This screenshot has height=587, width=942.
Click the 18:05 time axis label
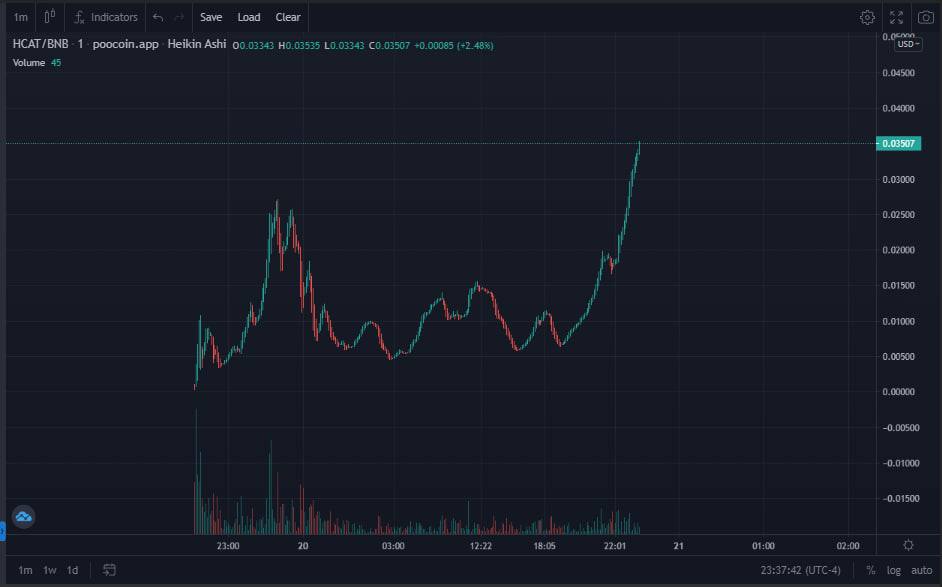pyautogui.click(x=544, y=546)
